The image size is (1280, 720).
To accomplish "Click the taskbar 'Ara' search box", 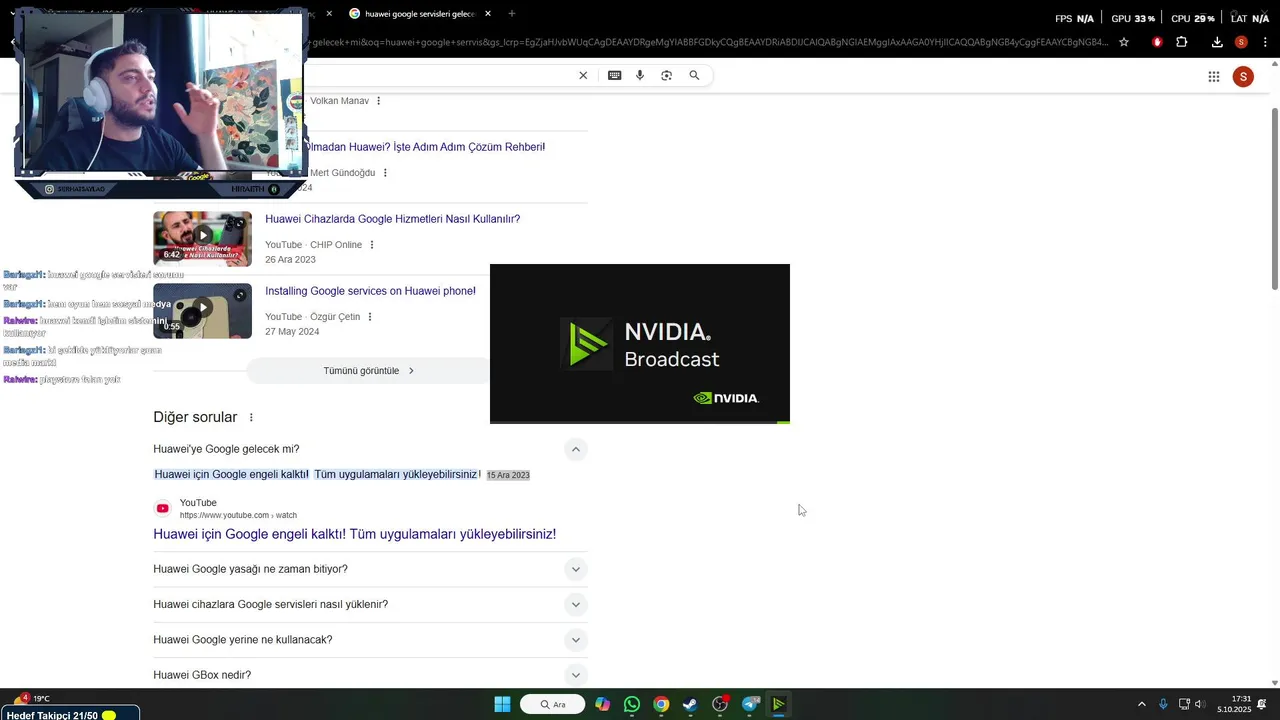I will point(553,704).
